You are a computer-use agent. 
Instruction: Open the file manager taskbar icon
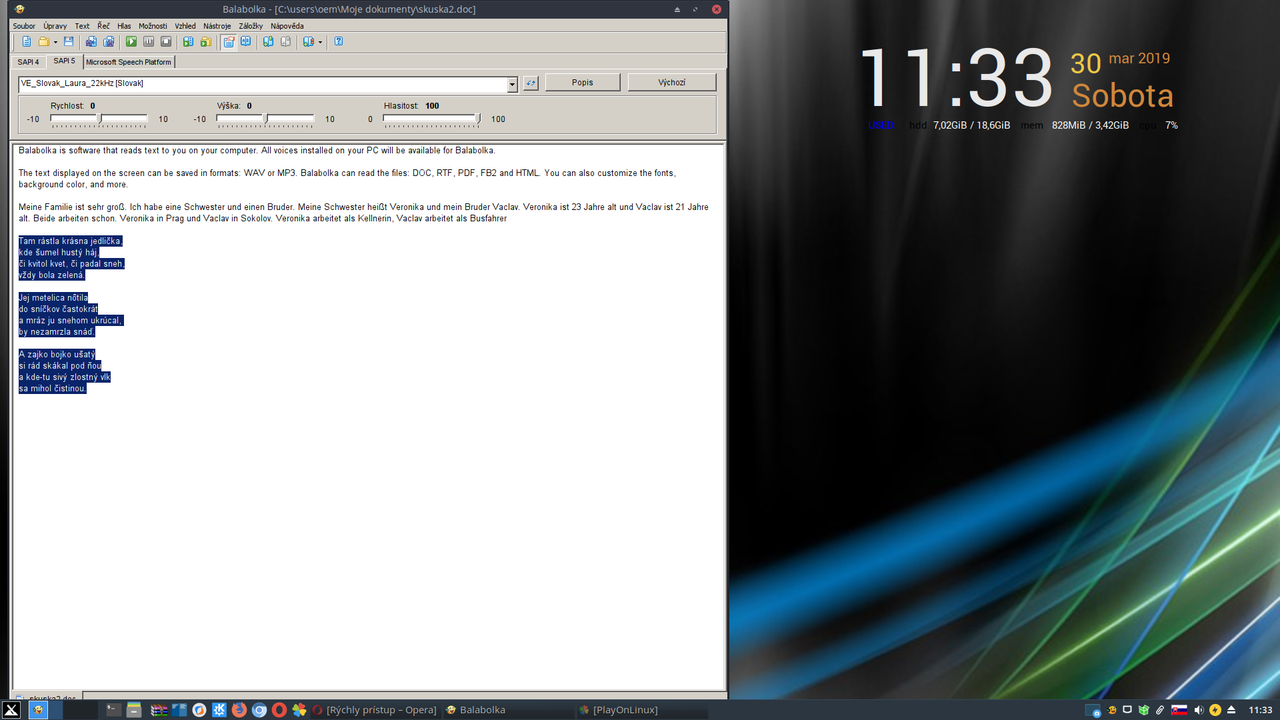[x=134, y=710]
